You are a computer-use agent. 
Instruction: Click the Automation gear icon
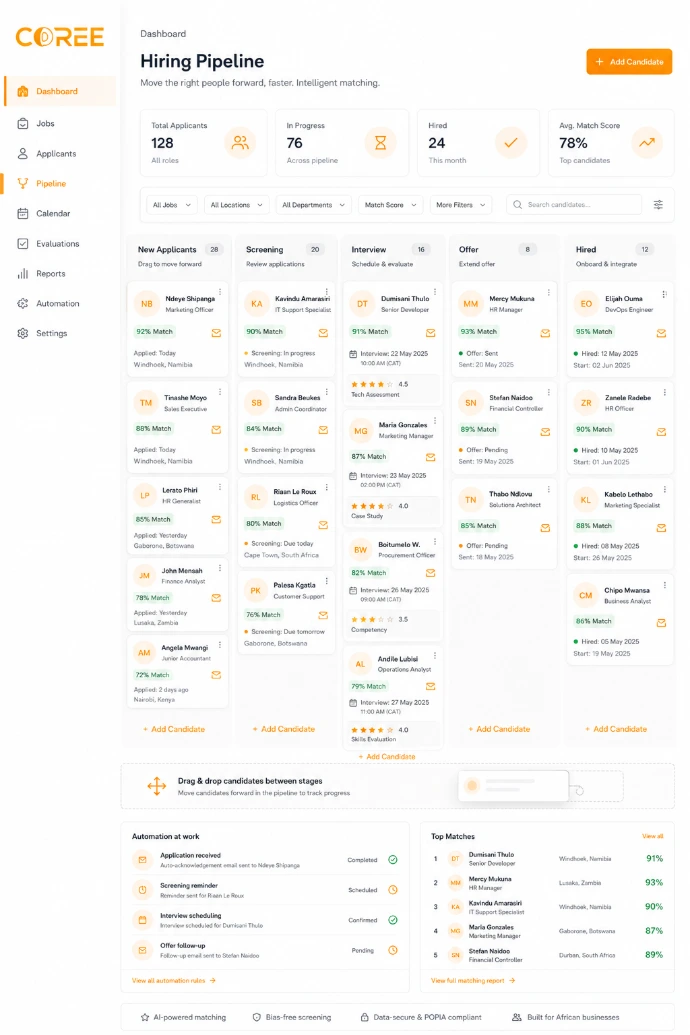23,304
